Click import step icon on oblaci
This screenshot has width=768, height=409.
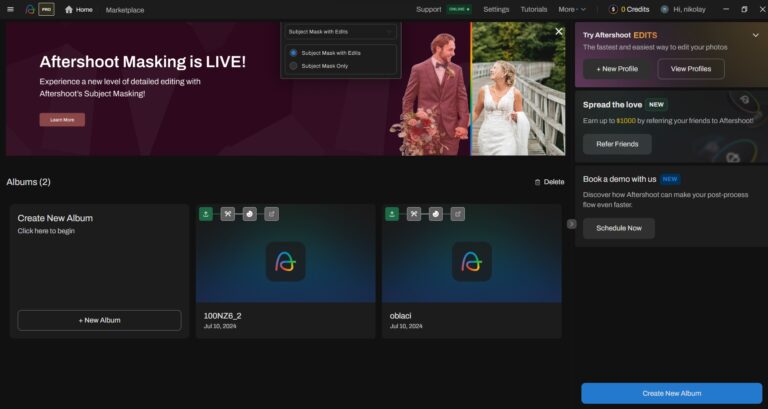[x=392, y=214]
